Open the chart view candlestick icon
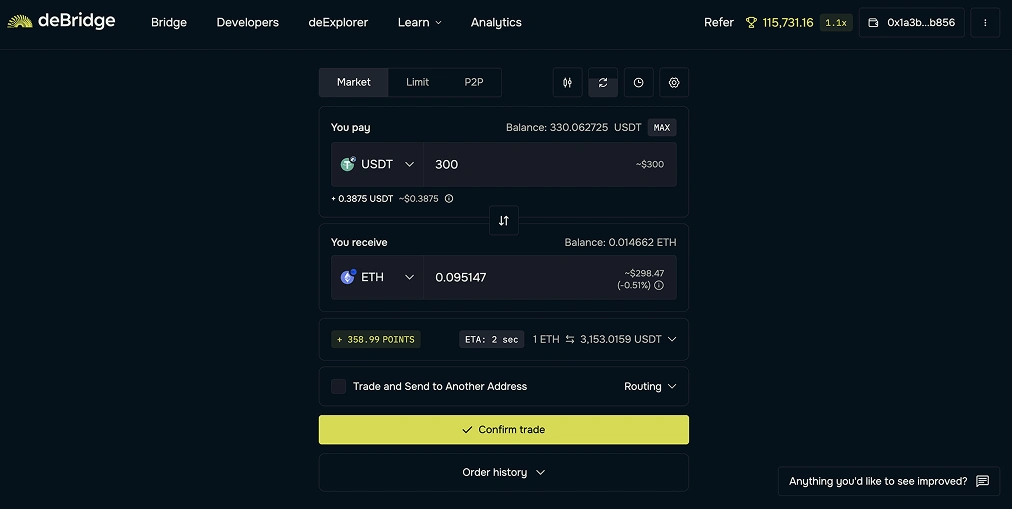 [567, 83]
